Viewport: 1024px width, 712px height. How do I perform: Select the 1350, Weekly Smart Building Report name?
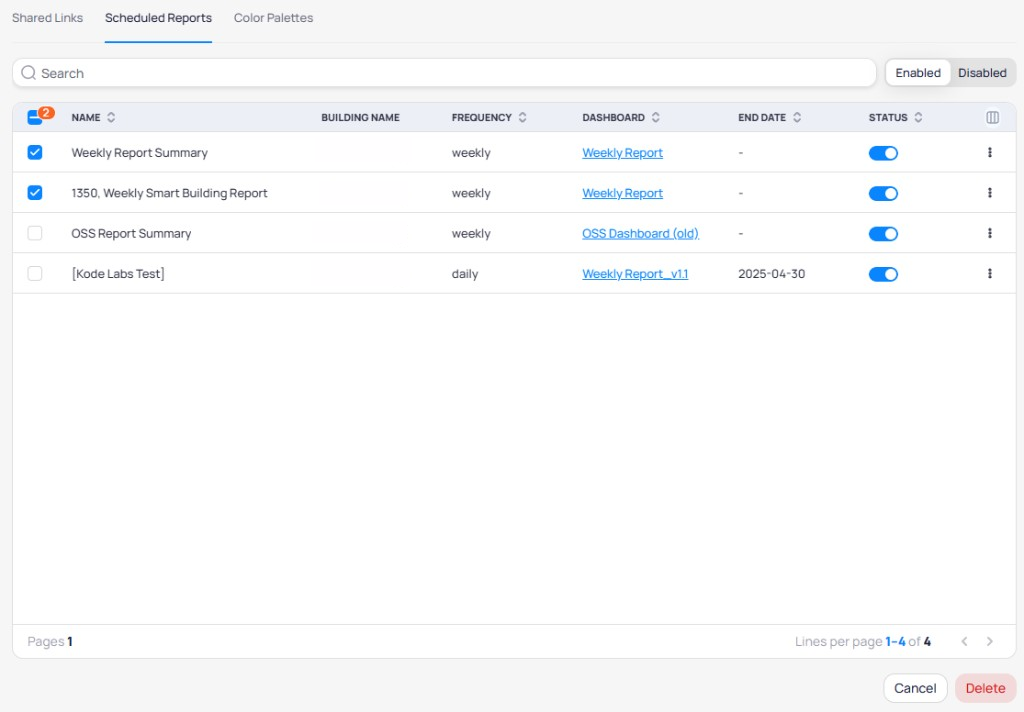tap(169, 193)
